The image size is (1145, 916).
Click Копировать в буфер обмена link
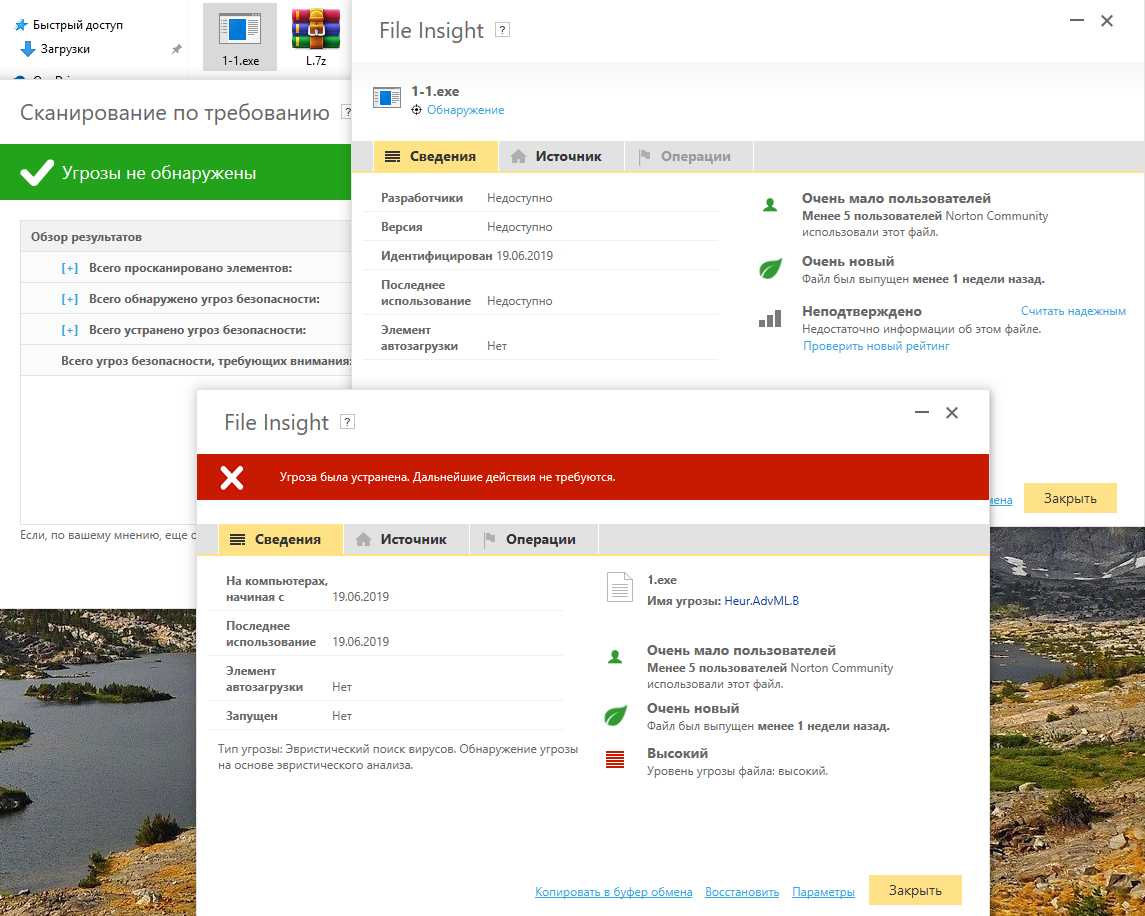(x=613, y=892)
